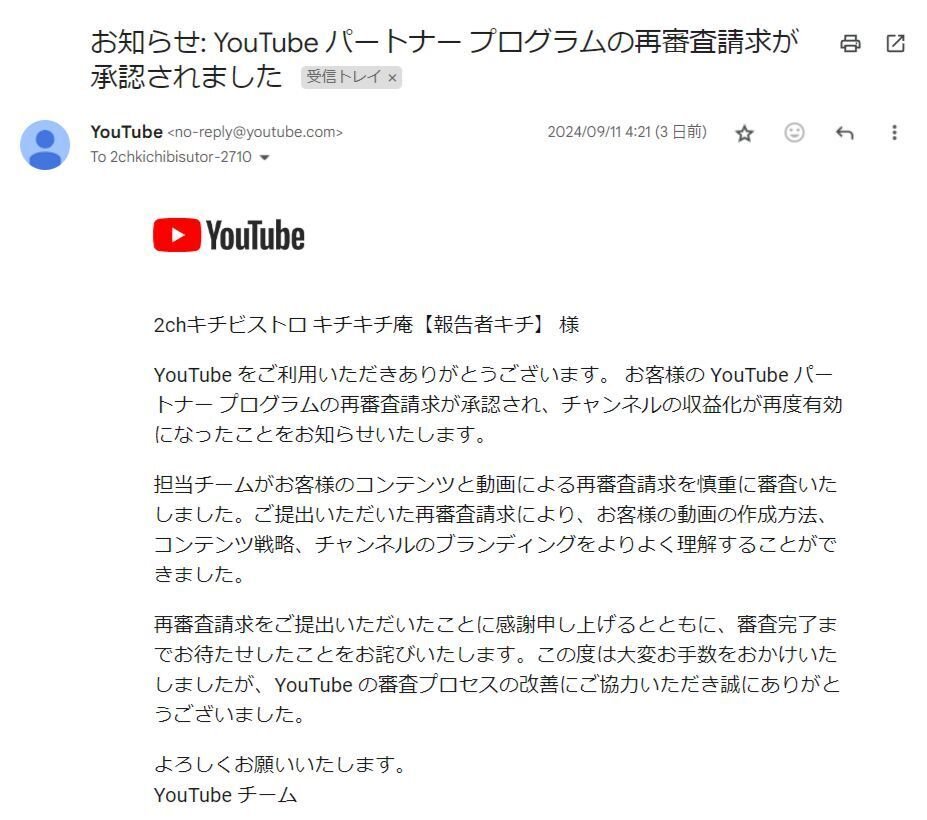Screen dimensions: 927x820
Task: Click the email subject お知らせ heading
Action: (444, 59)
